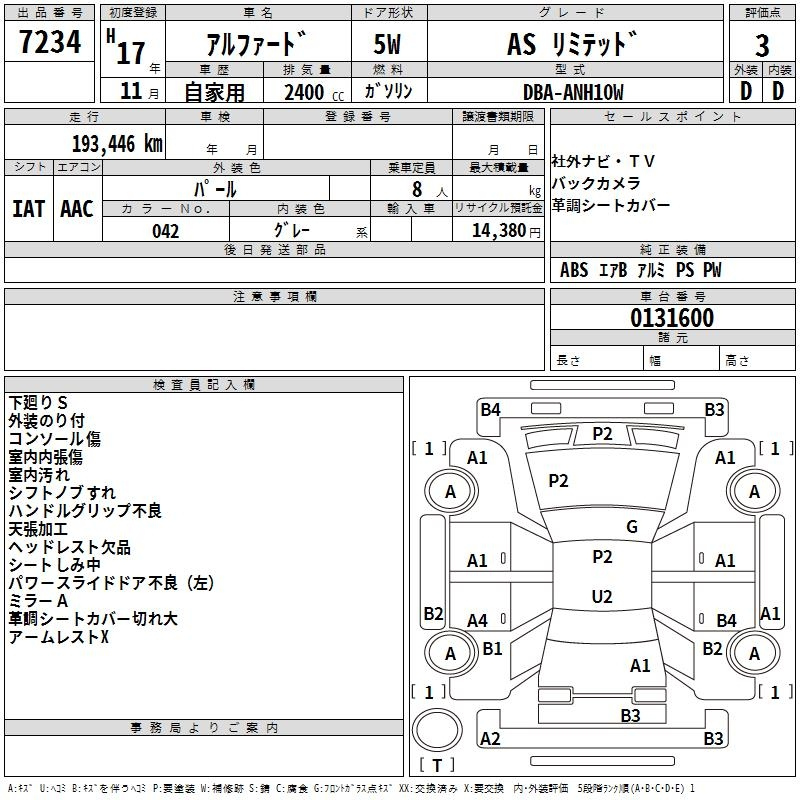Select the mileage 193,446 km
Image resolution: width=800 pixels, height=800 pixels.
click(117, 144)
